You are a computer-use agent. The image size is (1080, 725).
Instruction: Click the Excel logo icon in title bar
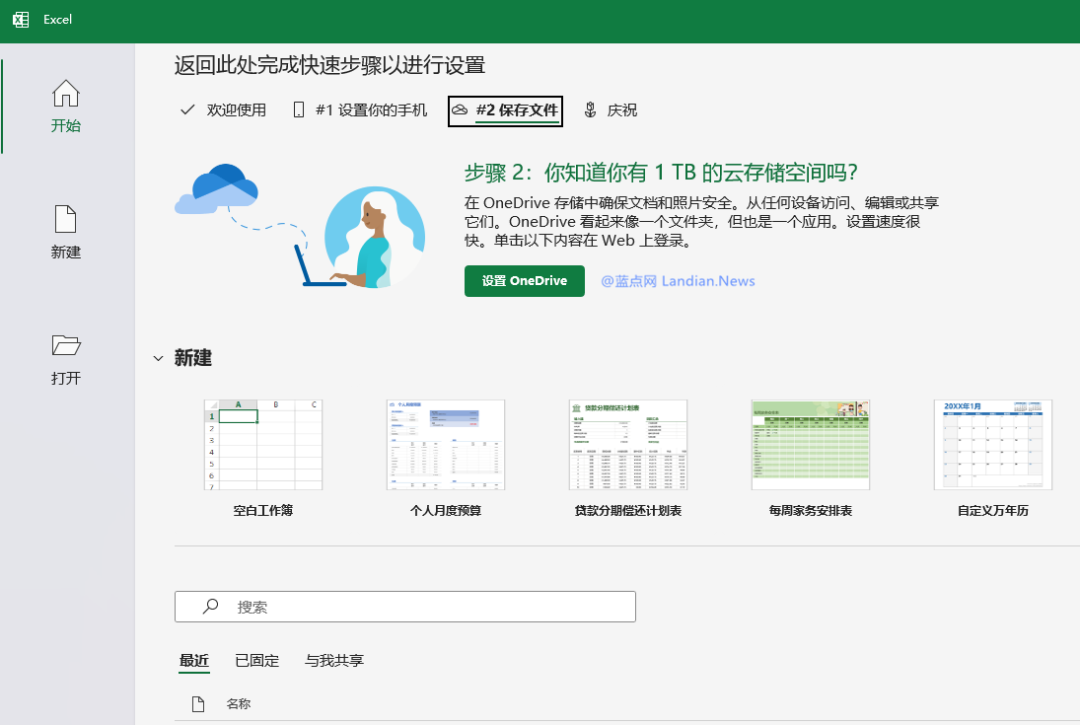click(x=21, y=19)
